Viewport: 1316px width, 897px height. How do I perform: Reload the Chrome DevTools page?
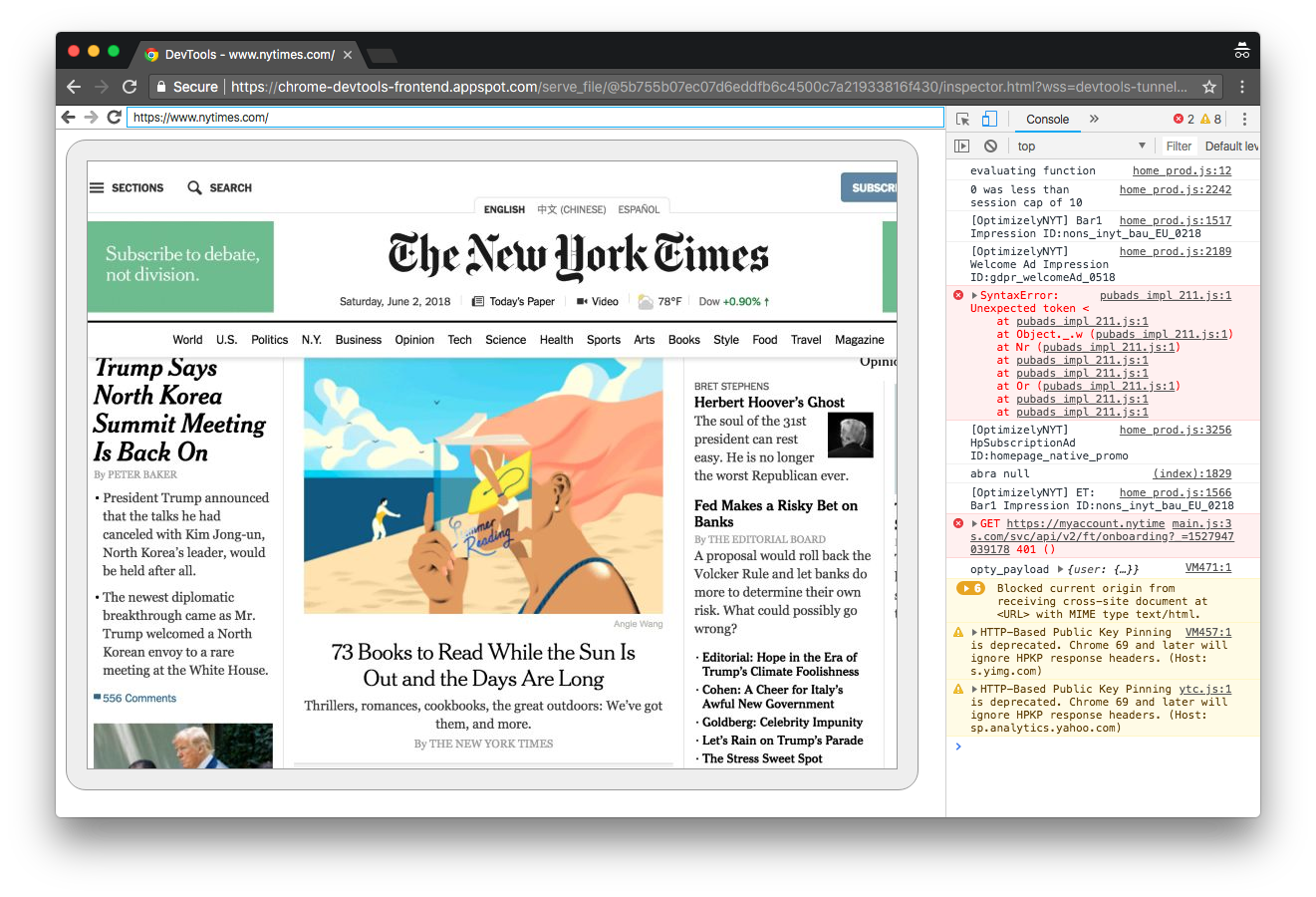130,87
